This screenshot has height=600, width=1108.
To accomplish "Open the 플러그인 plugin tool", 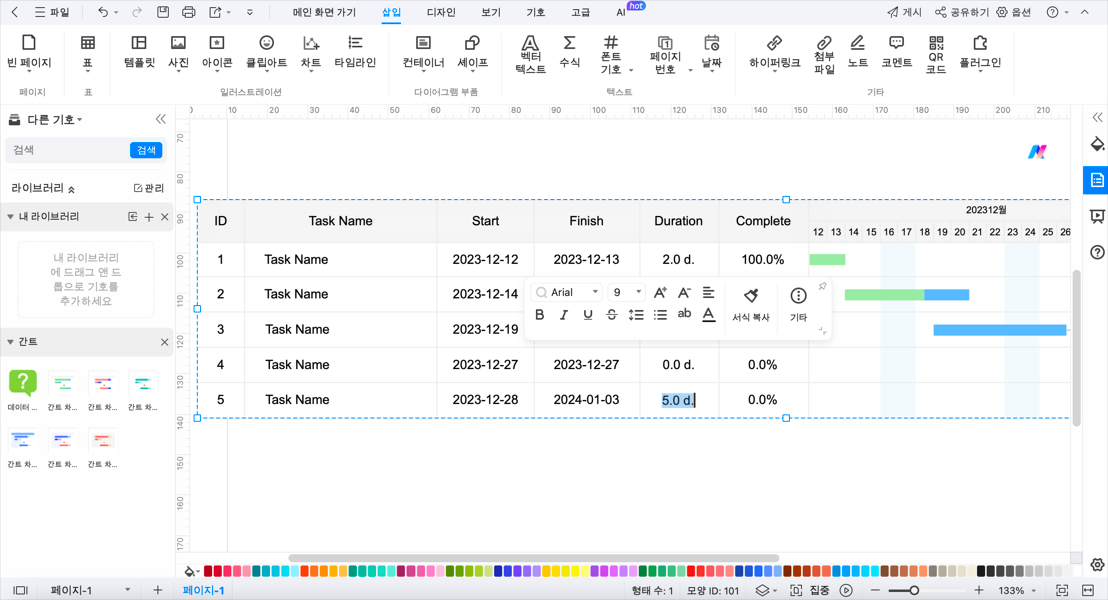I will 980,52.
